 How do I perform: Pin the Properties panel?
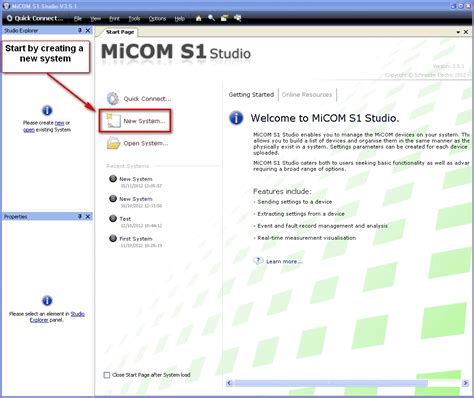pos(80,216)
